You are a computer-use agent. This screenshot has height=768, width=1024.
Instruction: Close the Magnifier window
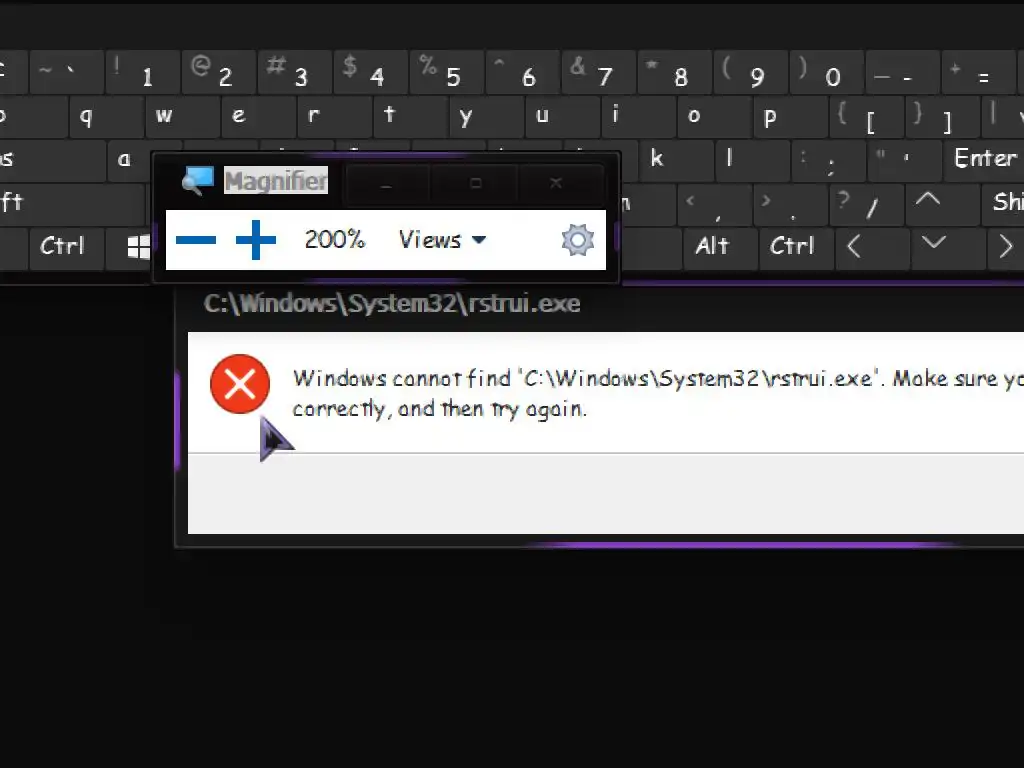pos(556,184)
